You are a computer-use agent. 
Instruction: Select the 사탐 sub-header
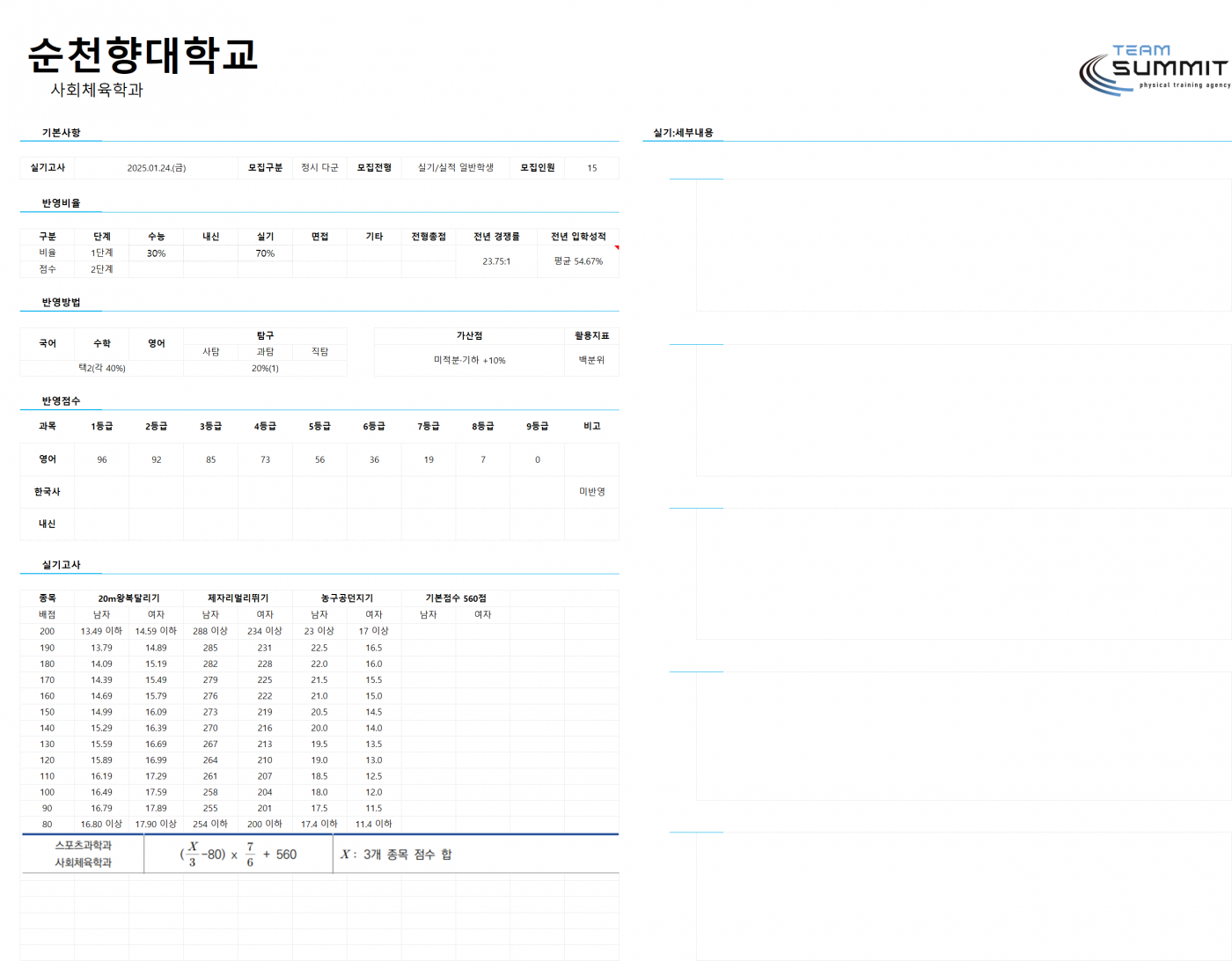[211, 352]
